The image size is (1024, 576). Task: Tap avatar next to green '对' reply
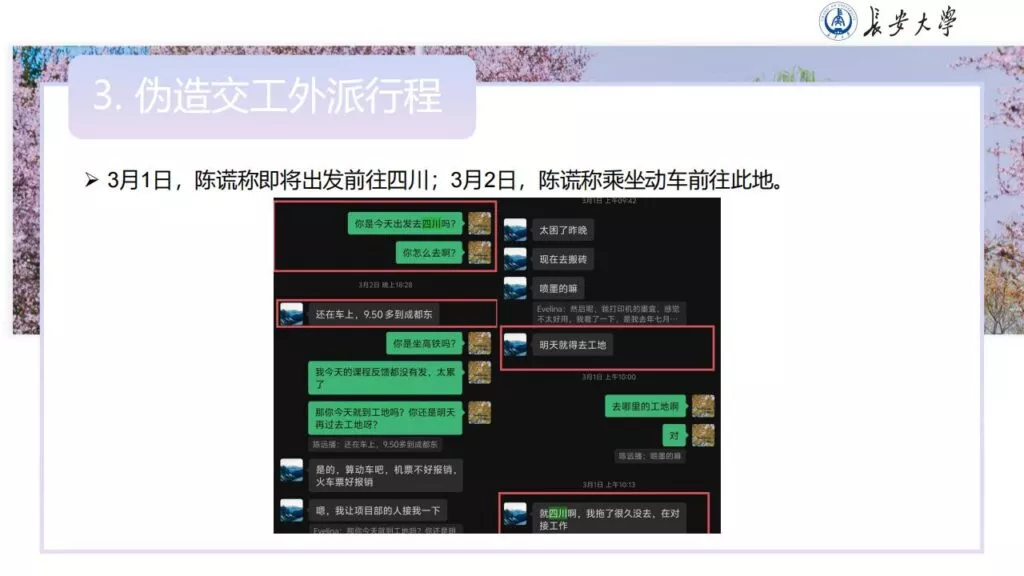(703, 435)
